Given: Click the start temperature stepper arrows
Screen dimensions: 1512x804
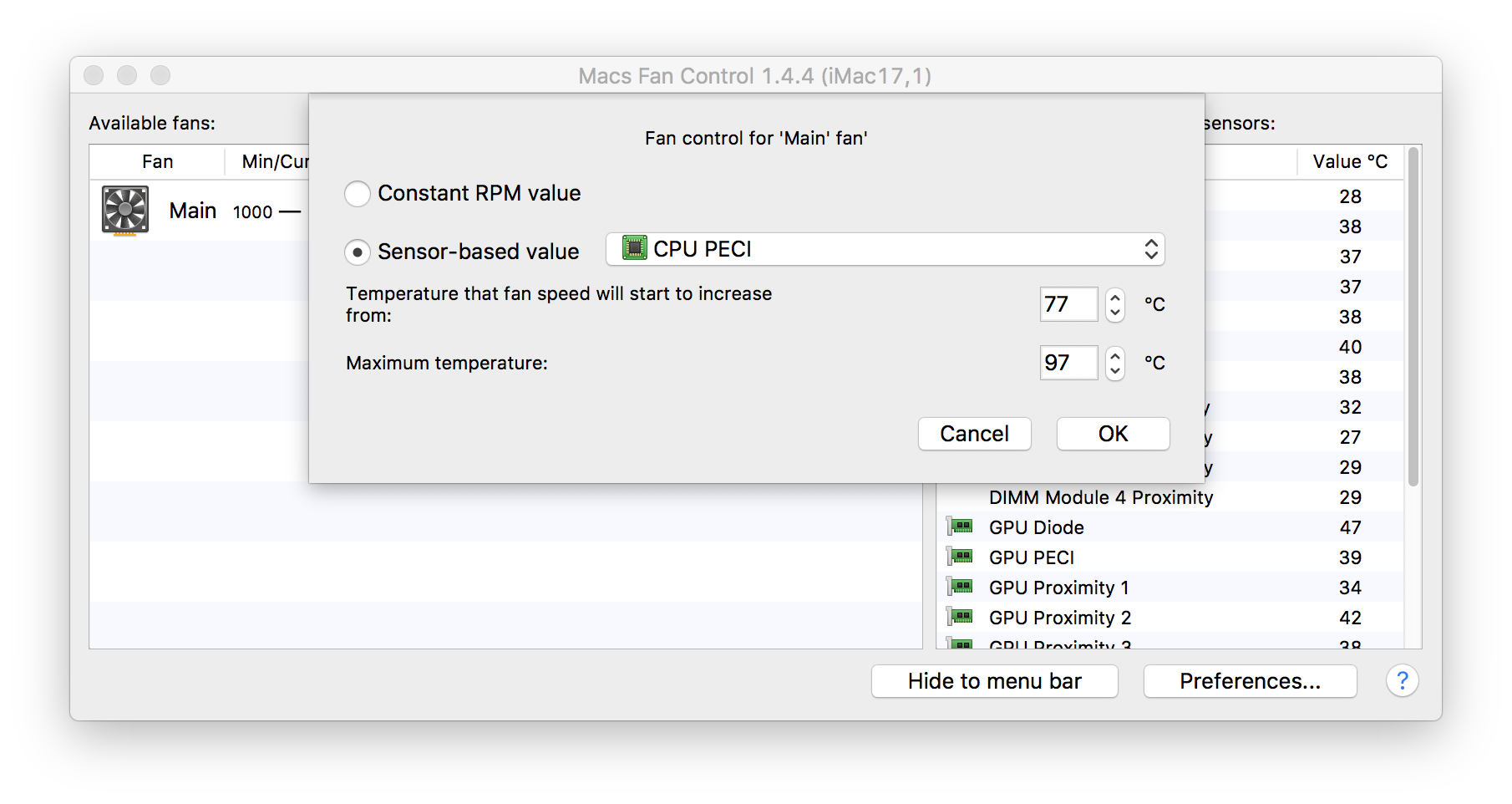Looking at the screenshot, I should [1115, 304].
